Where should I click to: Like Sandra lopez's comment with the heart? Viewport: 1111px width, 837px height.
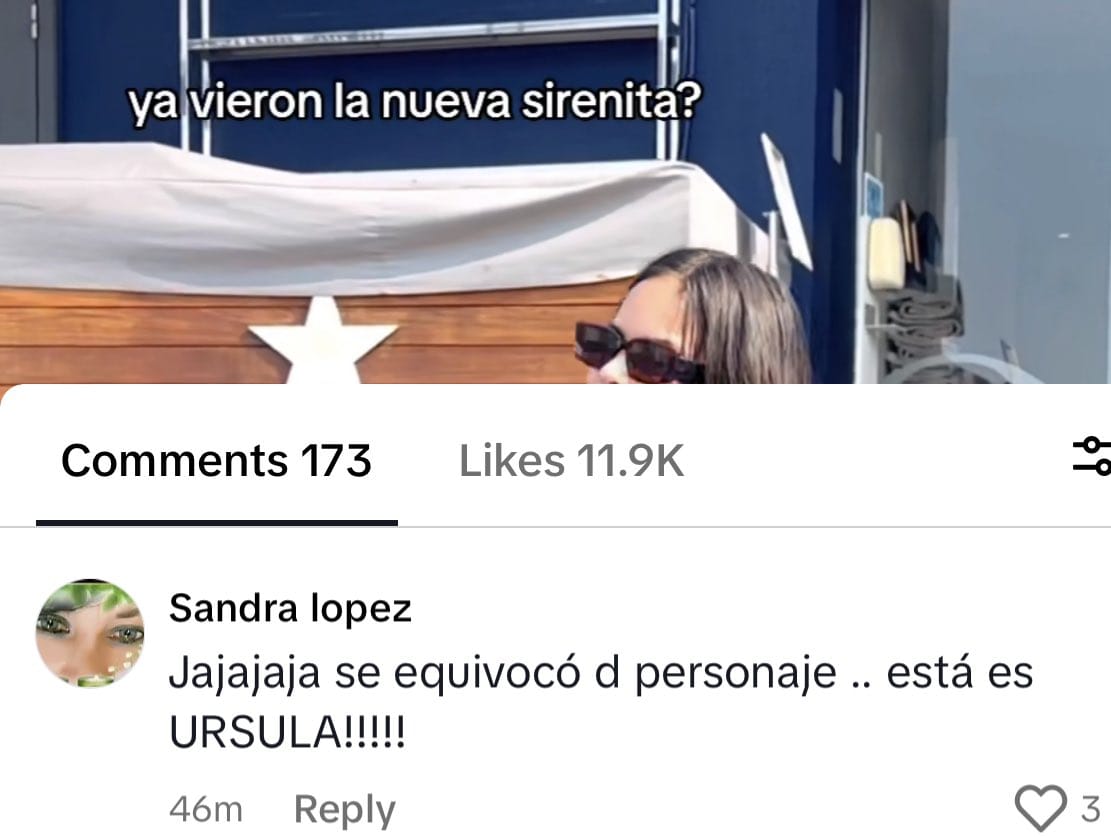tap(1040, 808)
